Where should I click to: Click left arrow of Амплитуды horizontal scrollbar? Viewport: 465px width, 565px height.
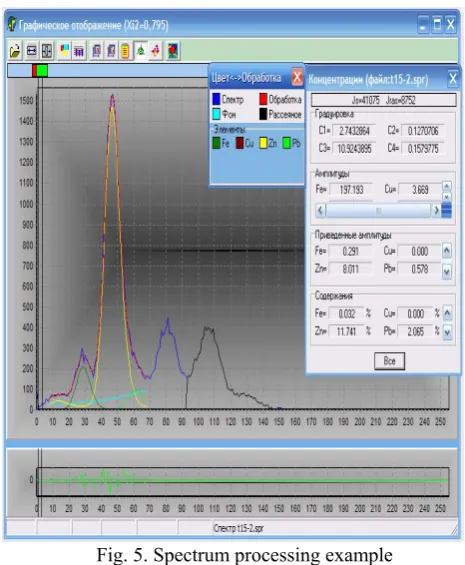(x=320, y=210)
